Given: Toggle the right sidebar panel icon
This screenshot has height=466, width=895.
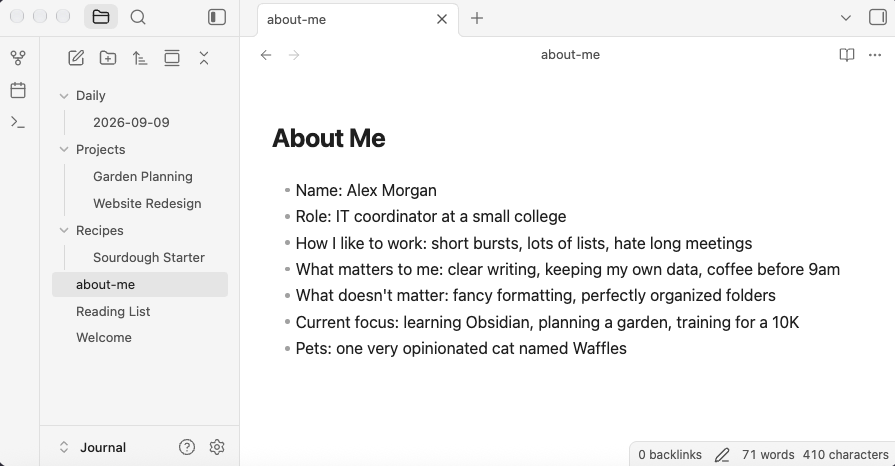Looking at the screenshot, I should 877,17.
